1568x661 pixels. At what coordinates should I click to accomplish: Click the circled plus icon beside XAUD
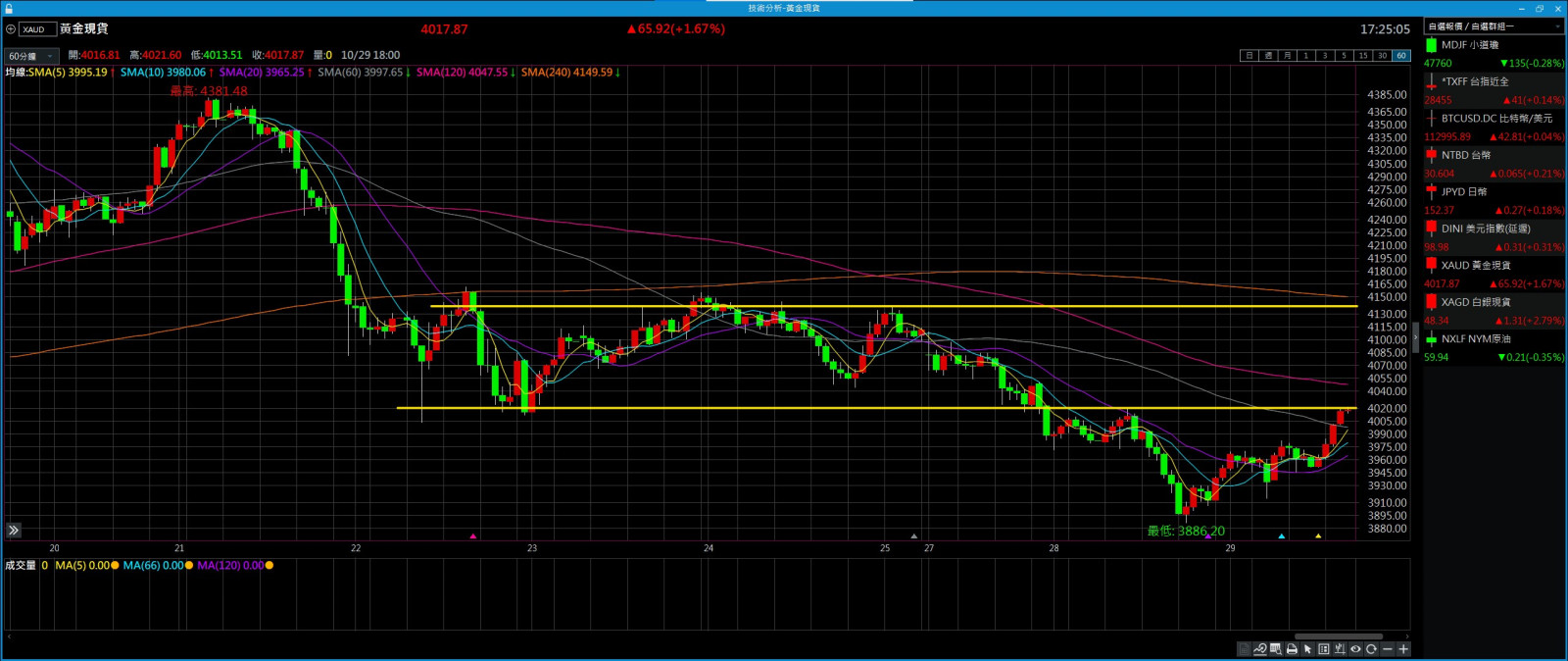pyautogui.click(x=11, y=29)
